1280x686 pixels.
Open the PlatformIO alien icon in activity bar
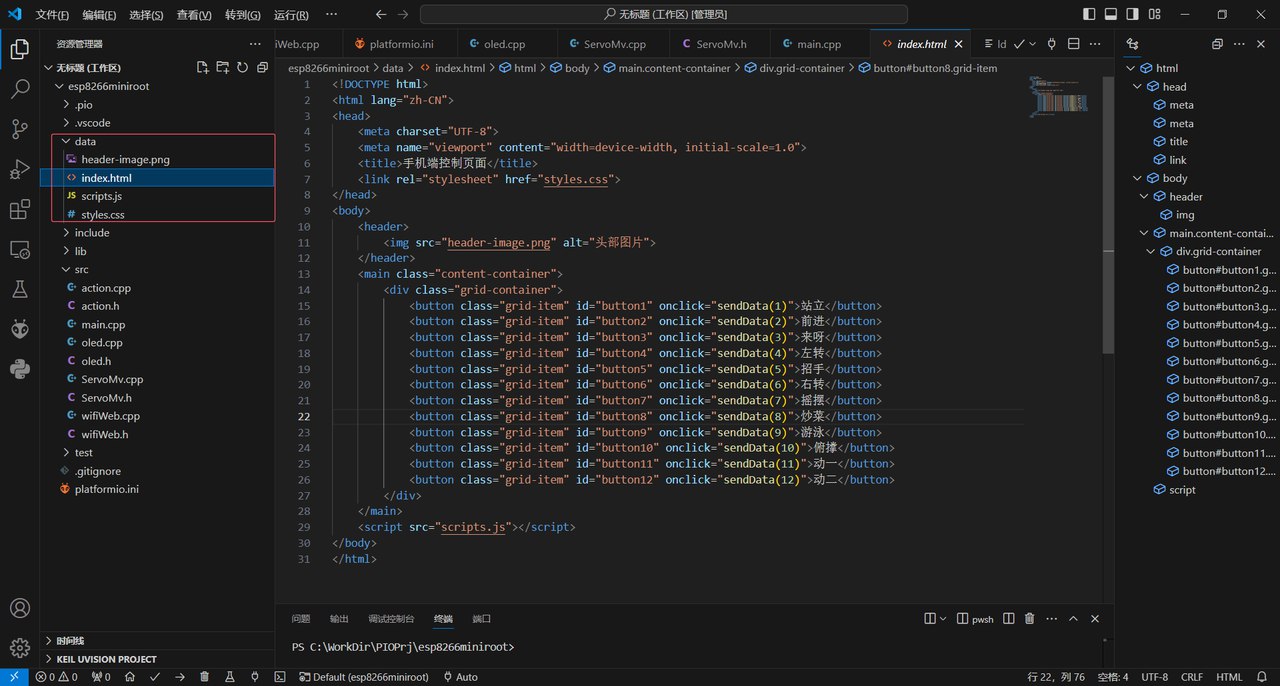(x=19, y=329)
